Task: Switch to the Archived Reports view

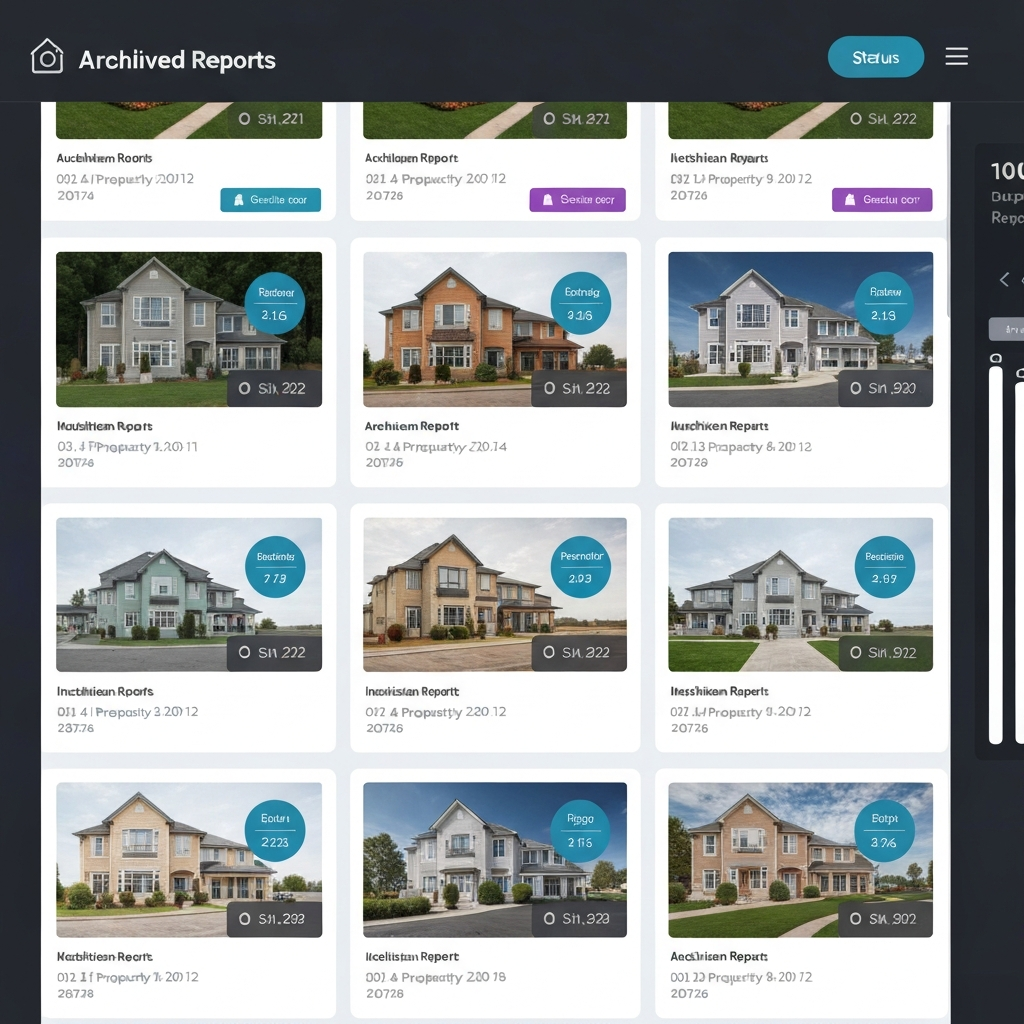Action: coord(176,60)
